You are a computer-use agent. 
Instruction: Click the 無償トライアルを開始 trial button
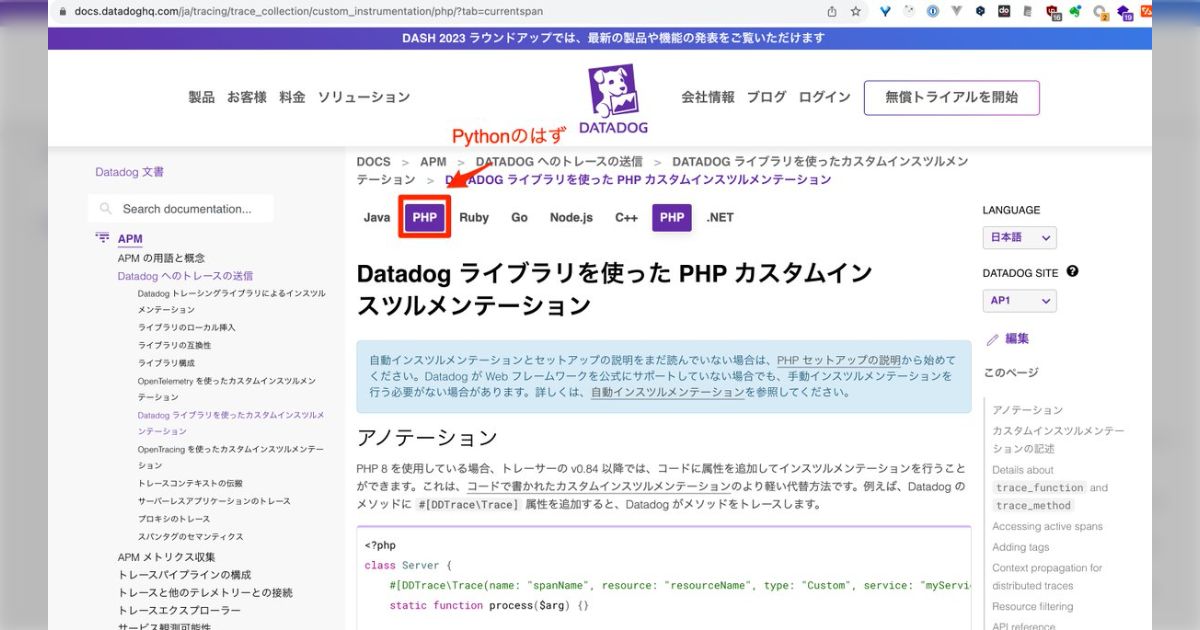click(x=952, y=97)
